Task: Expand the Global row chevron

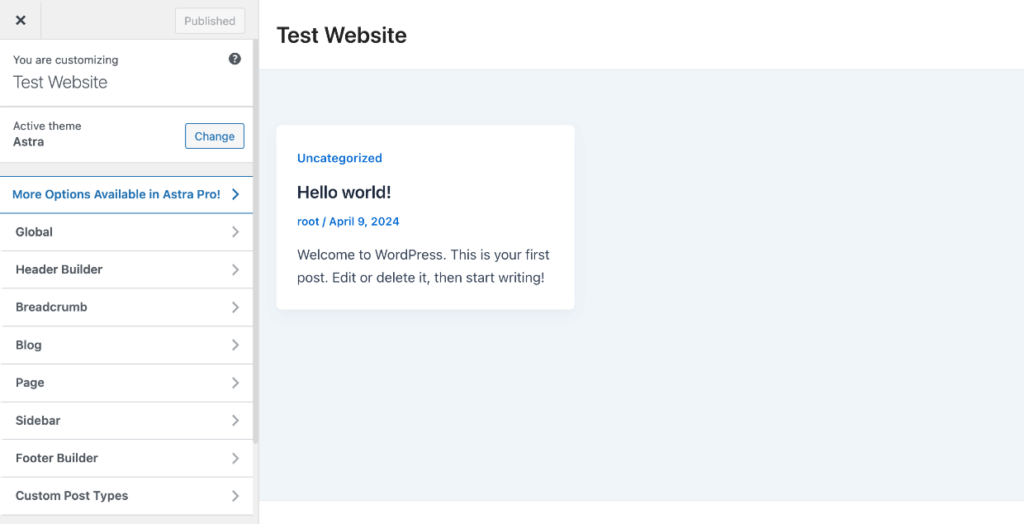Action: (235, 232)
